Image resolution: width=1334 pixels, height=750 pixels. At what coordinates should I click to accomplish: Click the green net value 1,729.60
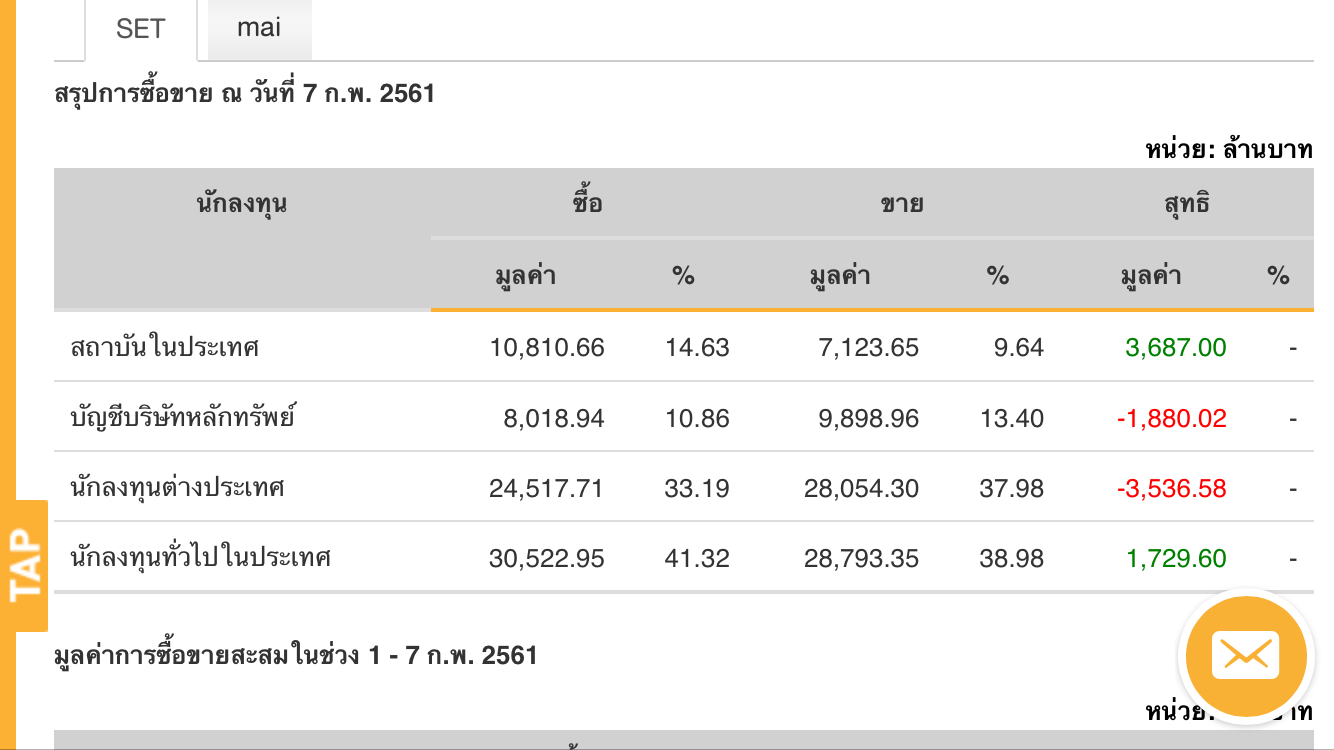1176,558
